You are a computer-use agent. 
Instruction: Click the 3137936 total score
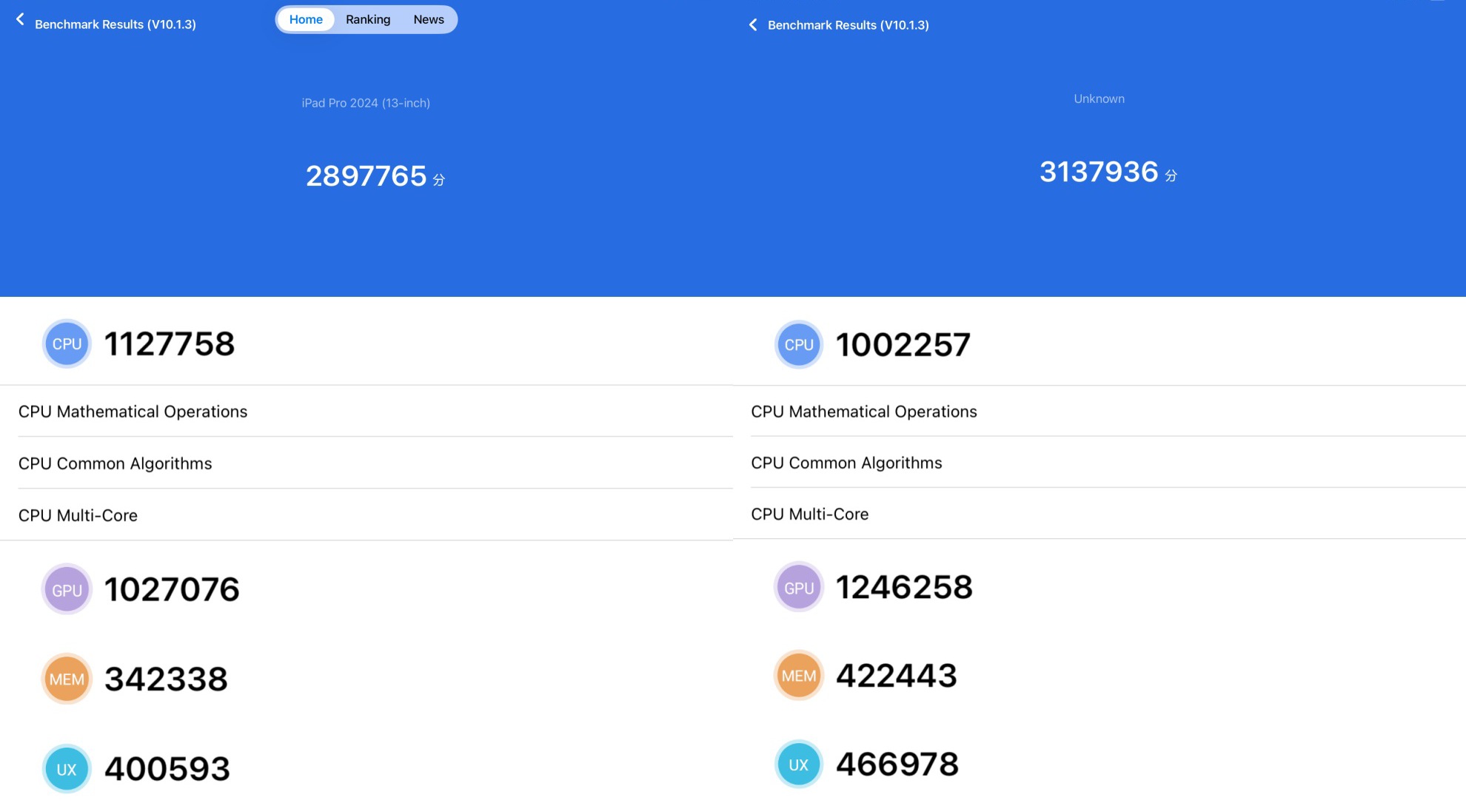(1099, 172)
